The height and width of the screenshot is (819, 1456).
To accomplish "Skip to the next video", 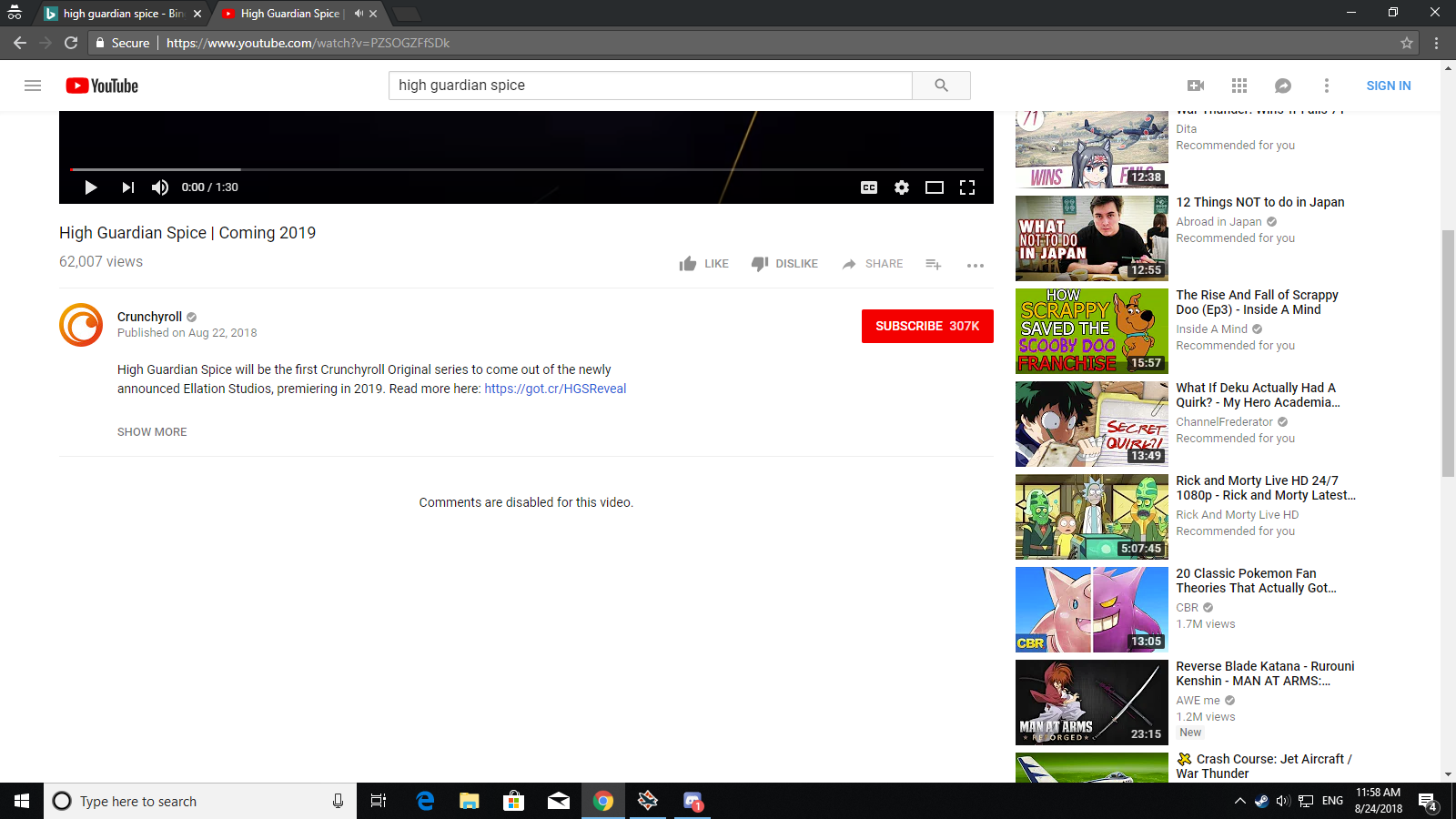I will pos(127,187).
